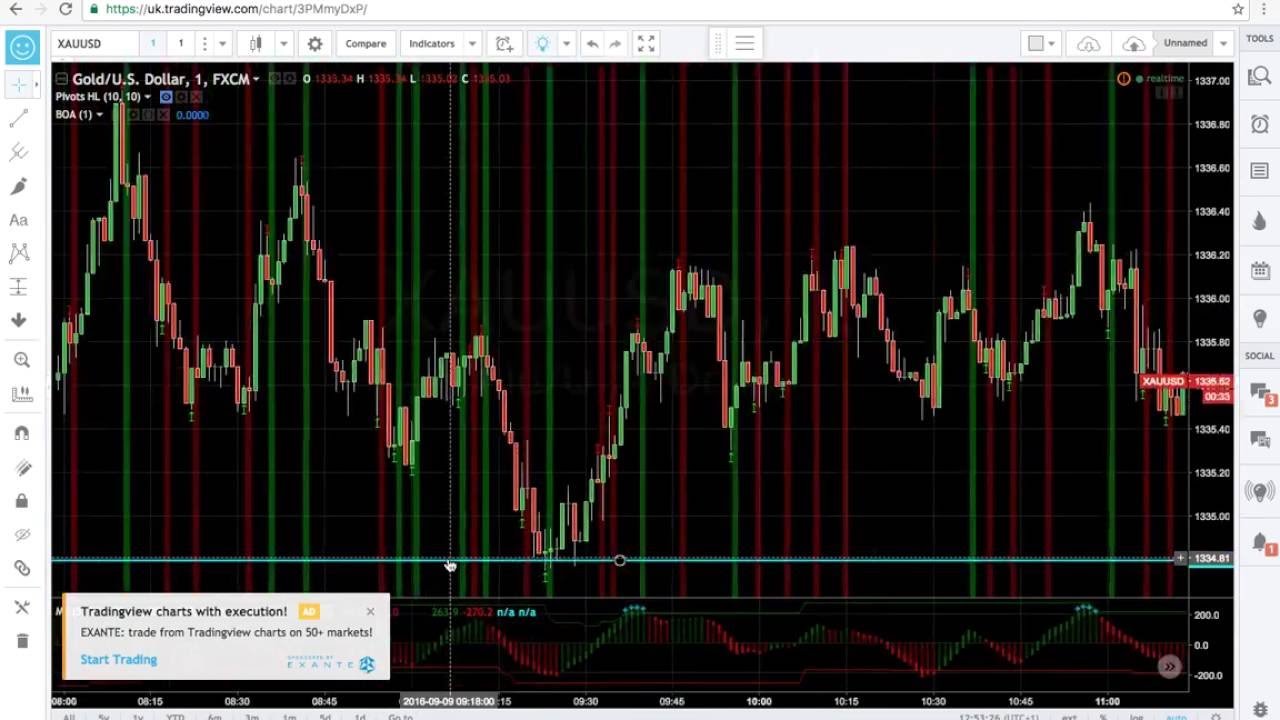This screenshot has height=720, width=1280.
Task: Click the trash remove drawings icon
Action: [x=22, y=641]
